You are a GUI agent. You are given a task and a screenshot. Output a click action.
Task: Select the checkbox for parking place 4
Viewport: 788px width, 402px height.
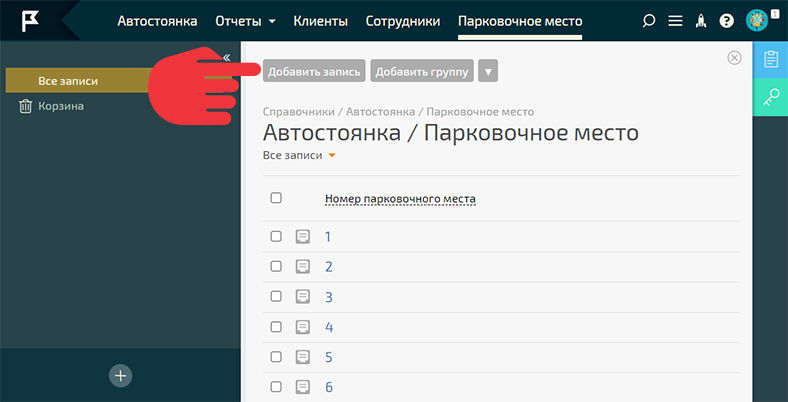coord(276,327)
